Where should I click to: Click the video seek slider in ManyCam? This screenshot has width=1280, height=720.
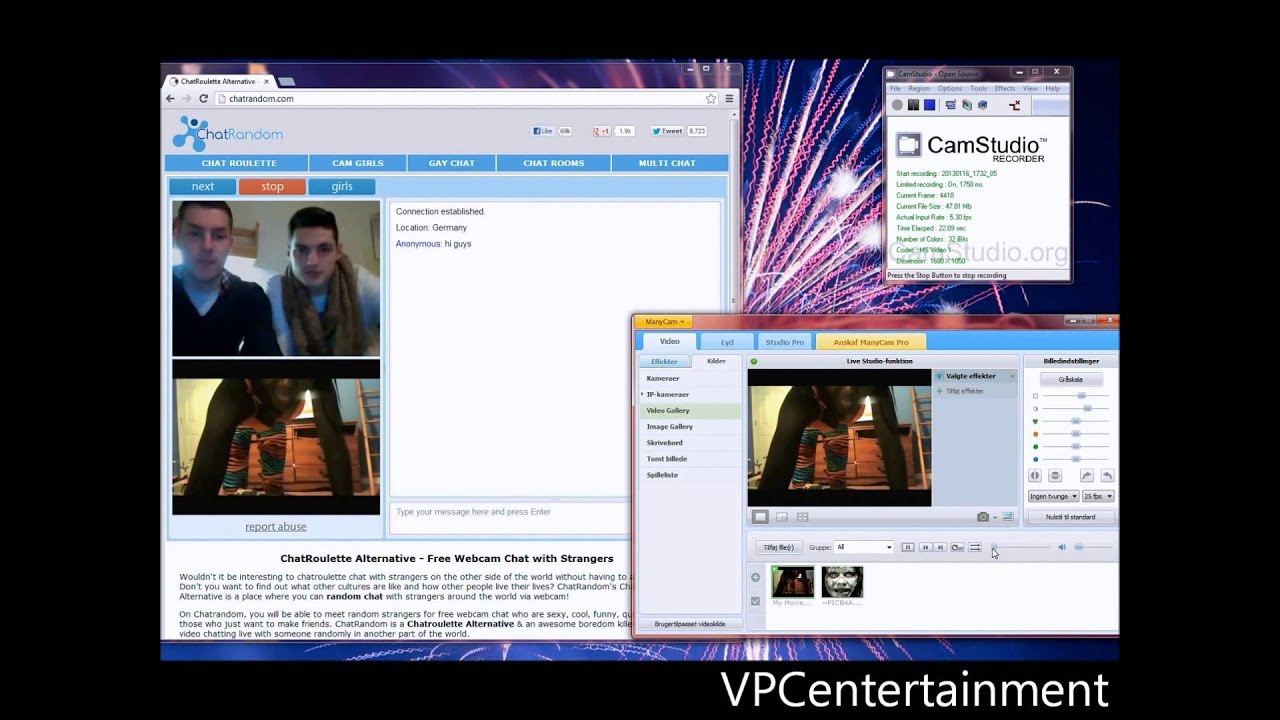tap(1021, 547)
